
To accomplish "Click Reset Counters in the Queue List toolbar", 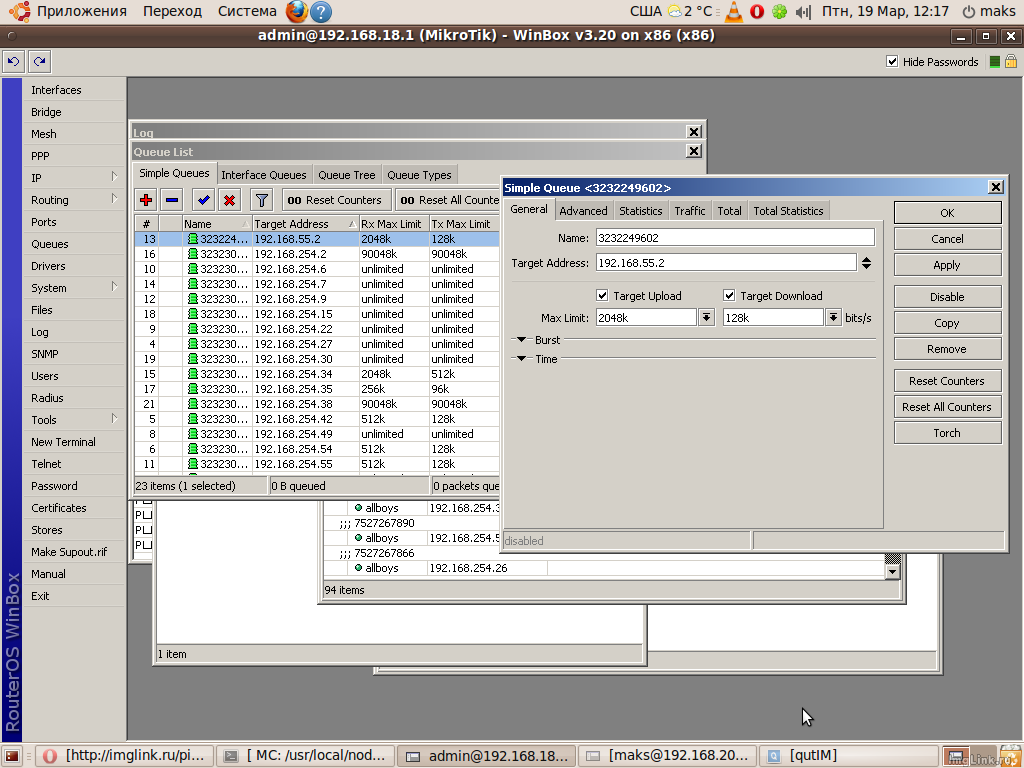I will point(336,200).
